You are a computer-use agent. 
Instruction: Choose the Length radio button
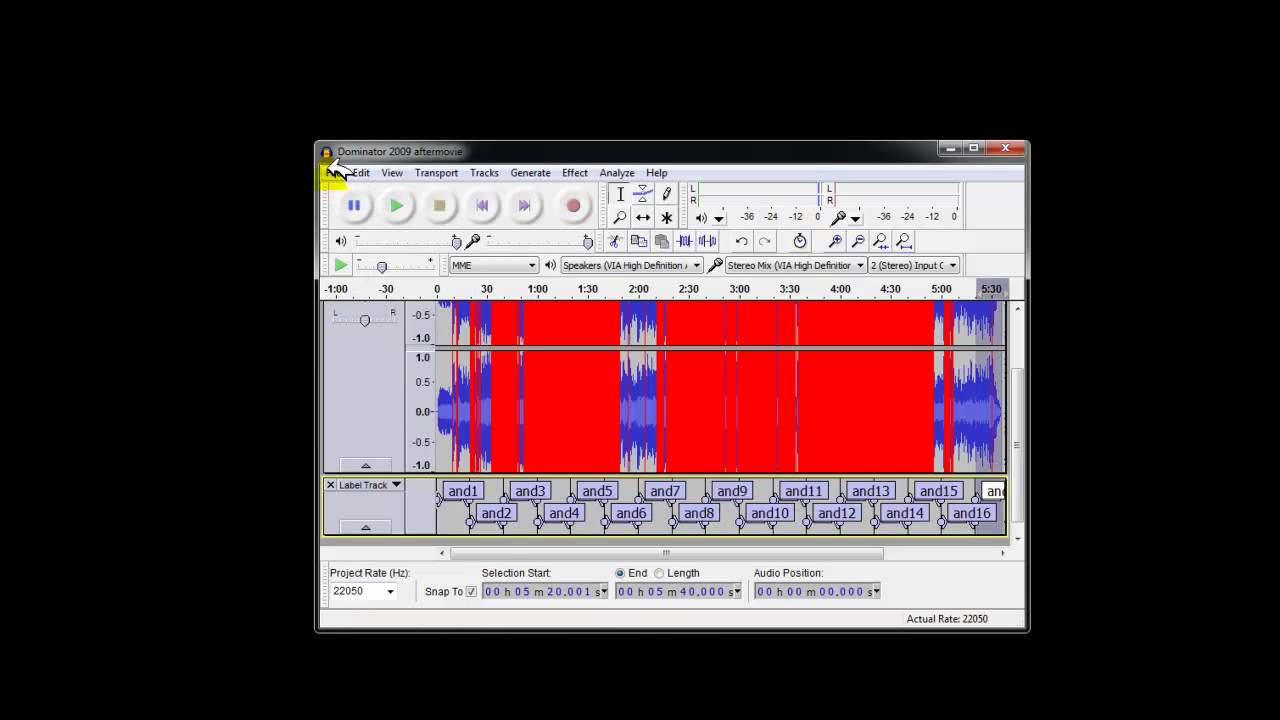click(x=659, y=573)
